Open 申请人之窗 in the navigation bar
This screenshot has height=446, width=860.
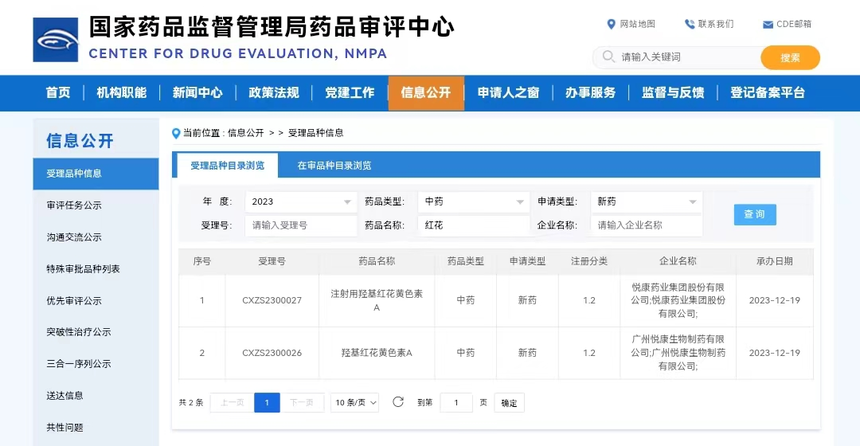508,93
